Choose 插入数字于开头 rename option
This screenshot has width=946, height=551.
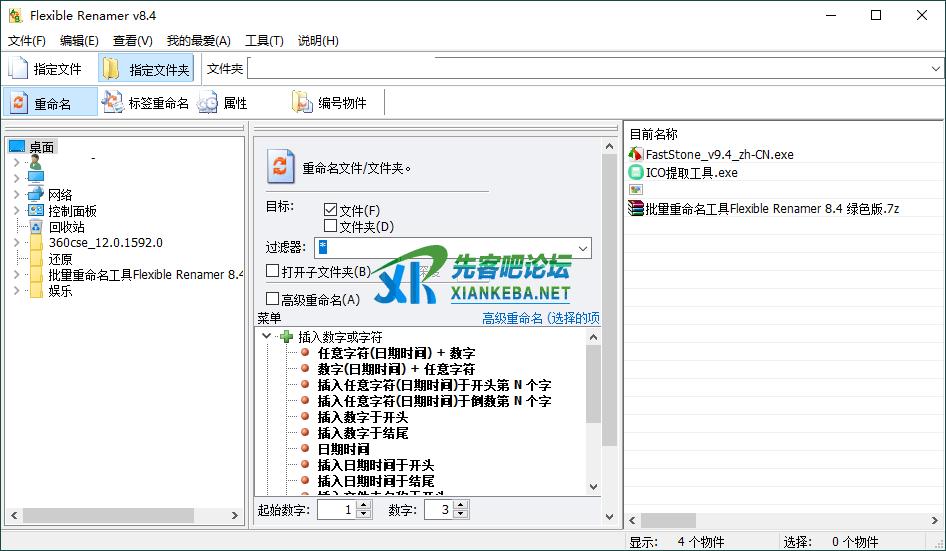(362, 417)
